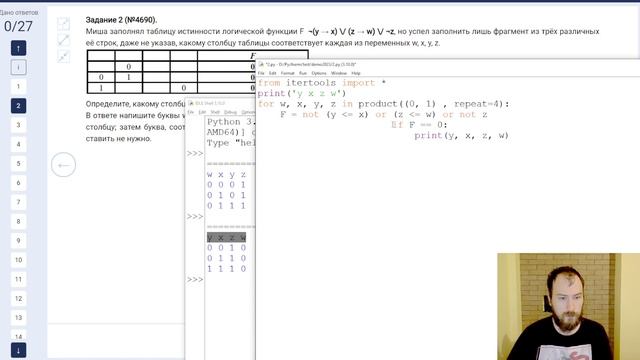Open the Edit menu in the IDLE Shell window

click(202, 112)
